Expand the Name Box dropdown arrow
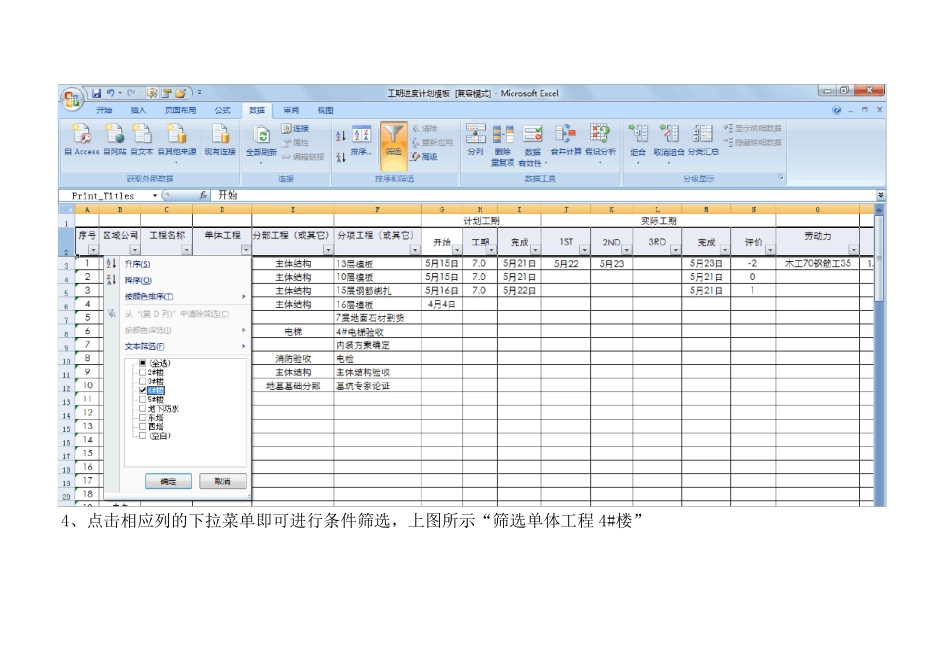Screen dimensions: 950x672 tap(155, 196)
